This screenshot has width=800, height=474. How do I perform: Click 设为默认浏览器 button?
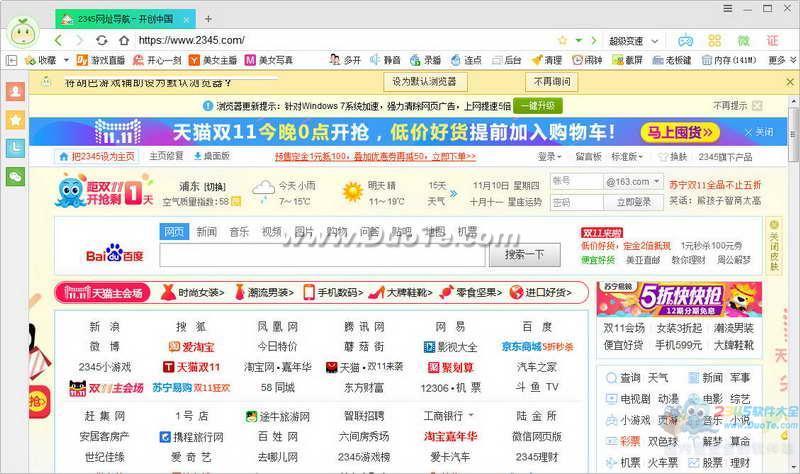(x=424, y=82)
